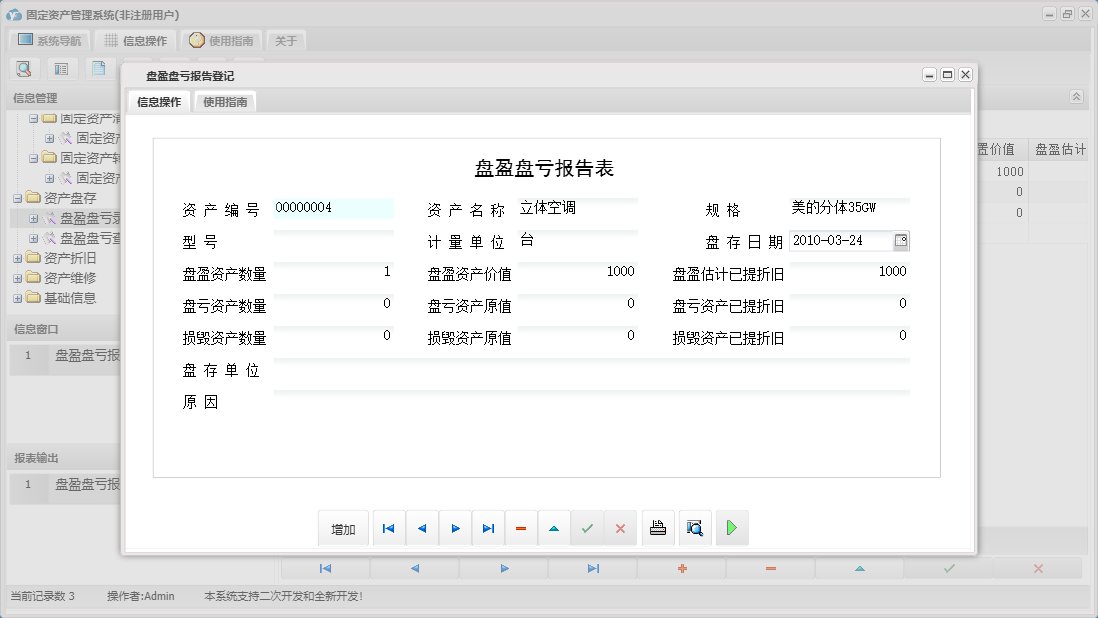Delete current record using red minus icon

tap(521, 527)
